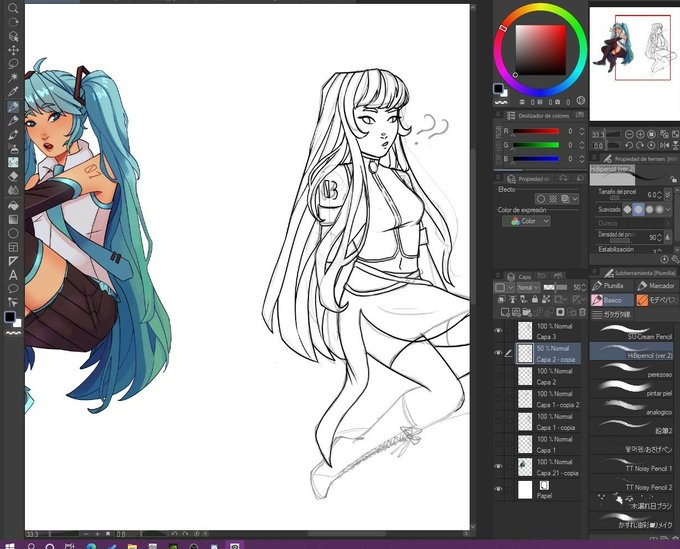The image size is (680, 549).
Task: Show layer Capa 2
Action: [498, 376]
